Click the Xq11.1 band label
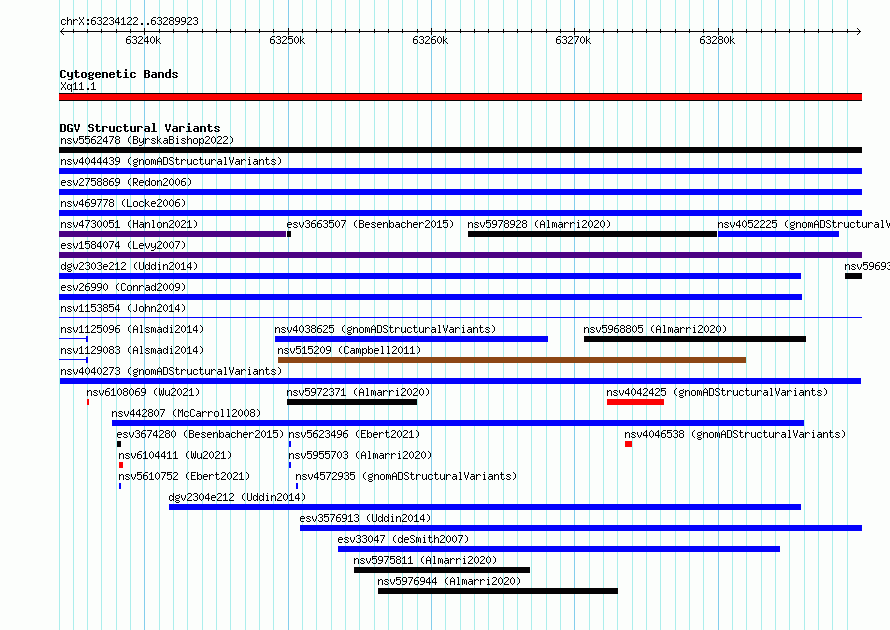The height and width of the screenshot is (630, 890). pos(78,86)
